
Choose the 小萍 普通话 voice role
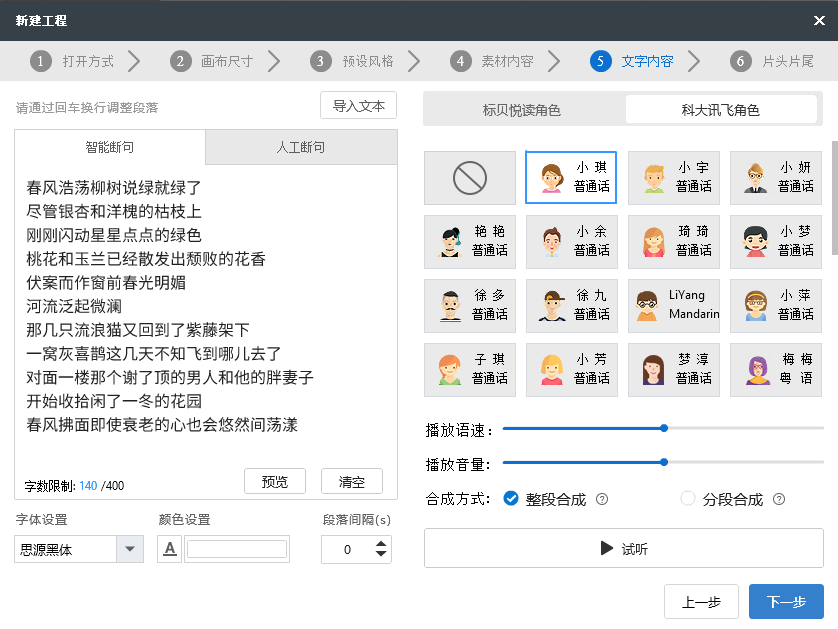(775, 306)
